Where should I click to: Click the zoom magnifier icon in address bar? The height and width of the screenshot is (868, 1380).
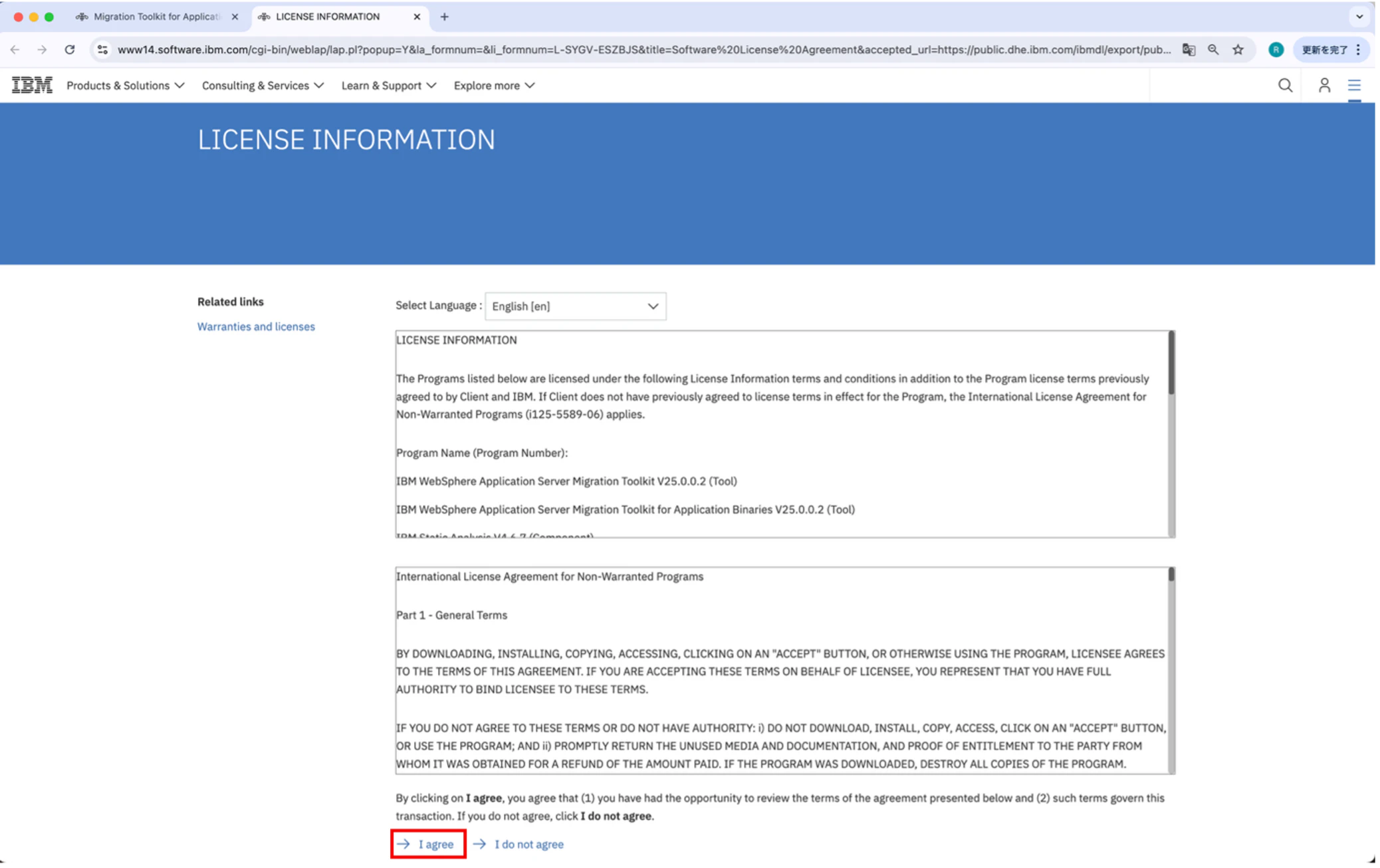1213,49
